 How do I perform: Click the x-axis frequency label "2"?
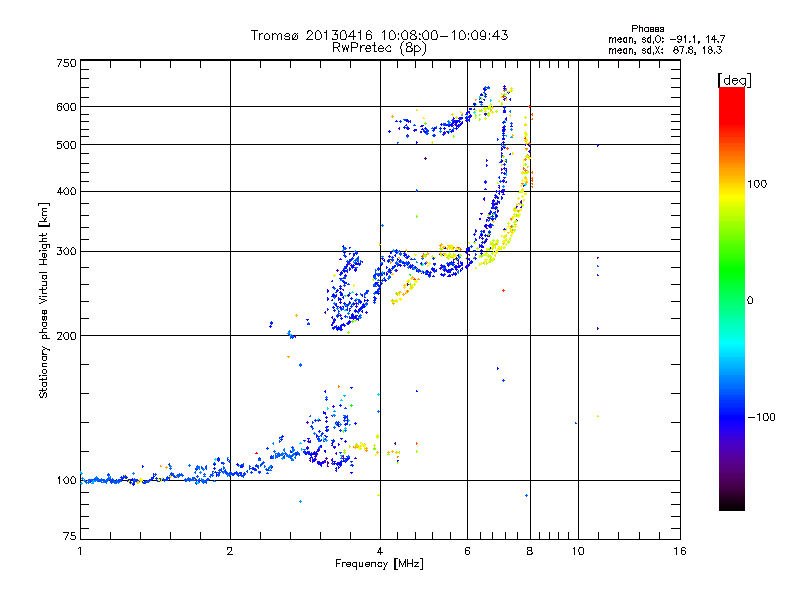coord(230,551)
